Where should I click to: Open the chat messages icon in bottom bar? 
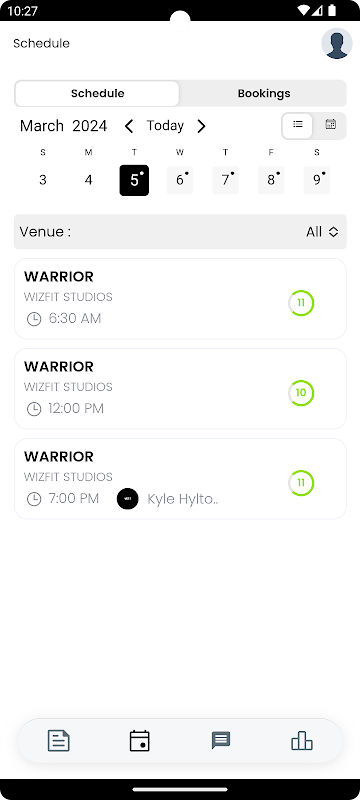click(221, 740)
